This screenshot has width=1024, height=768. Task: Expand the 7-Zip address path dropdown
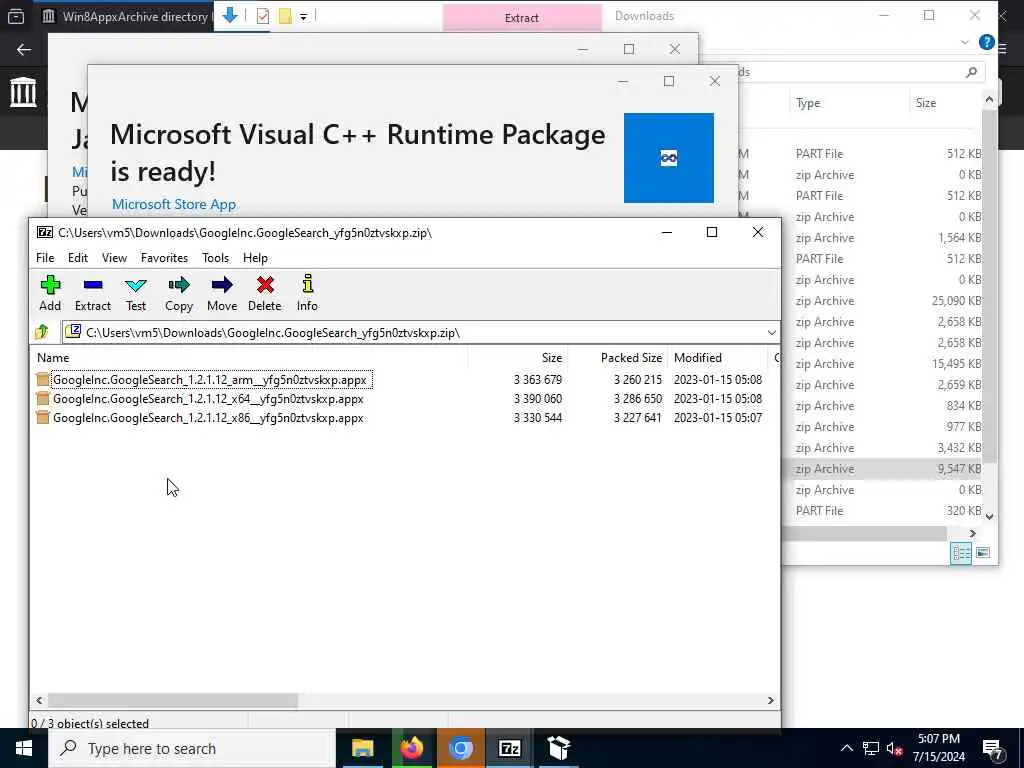pyautogui.click(x=771, y=333)
